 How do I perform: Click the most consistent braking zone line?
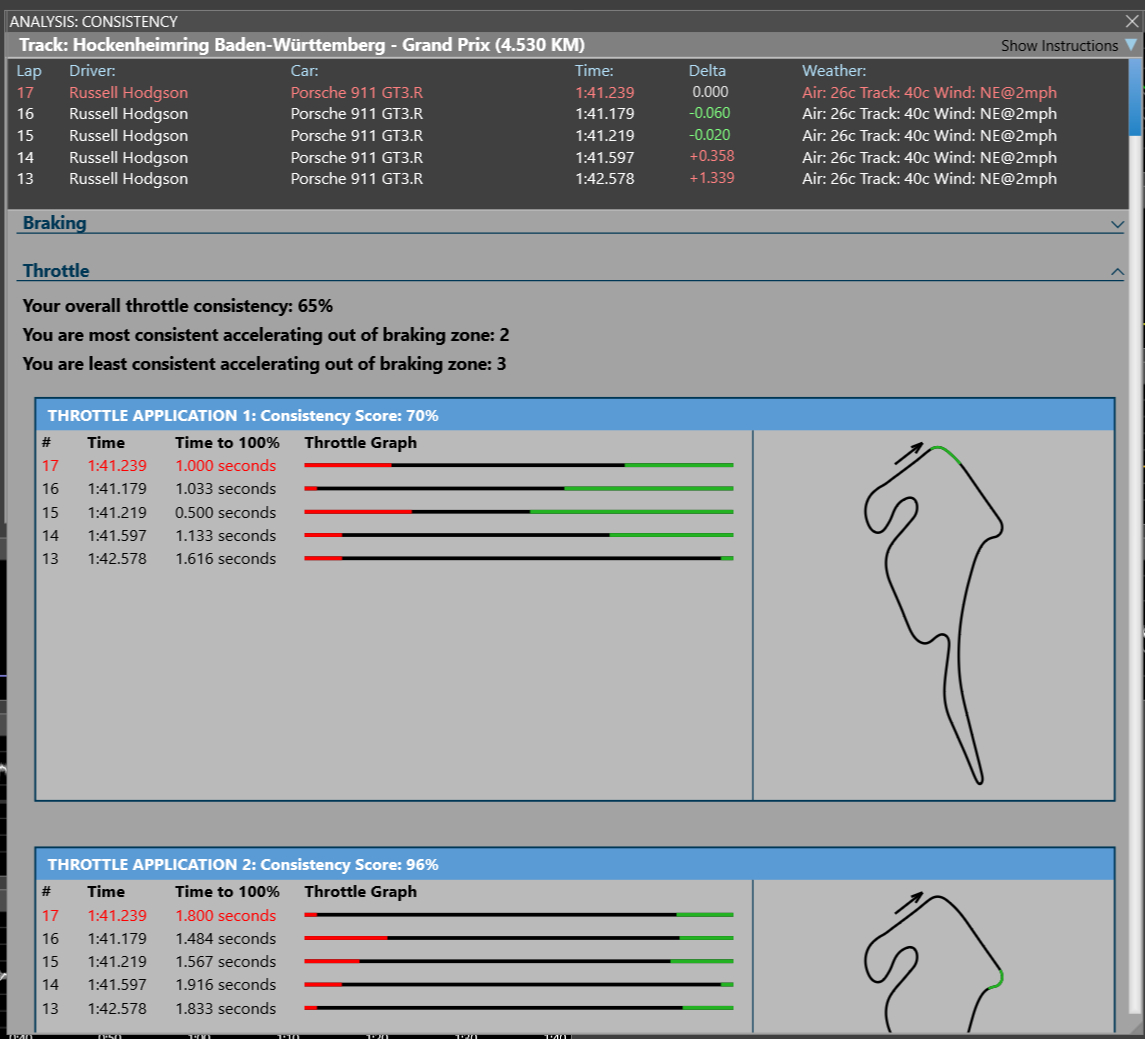pos(266,335)
